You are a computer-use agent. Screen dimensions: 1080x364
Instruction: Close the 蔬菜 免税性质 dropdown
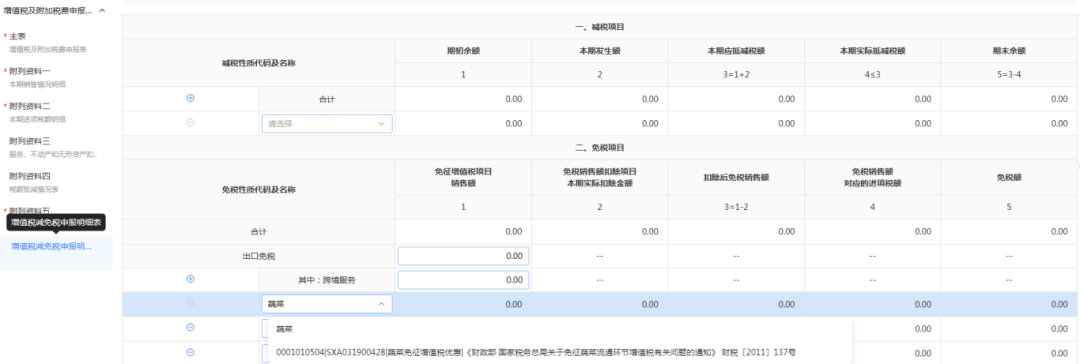point(327,304)
